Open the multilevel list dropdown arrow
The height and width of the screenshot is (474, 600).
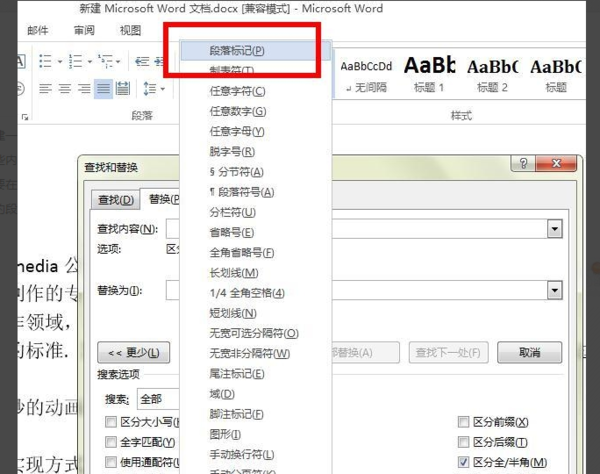click(x=118, y=61)
